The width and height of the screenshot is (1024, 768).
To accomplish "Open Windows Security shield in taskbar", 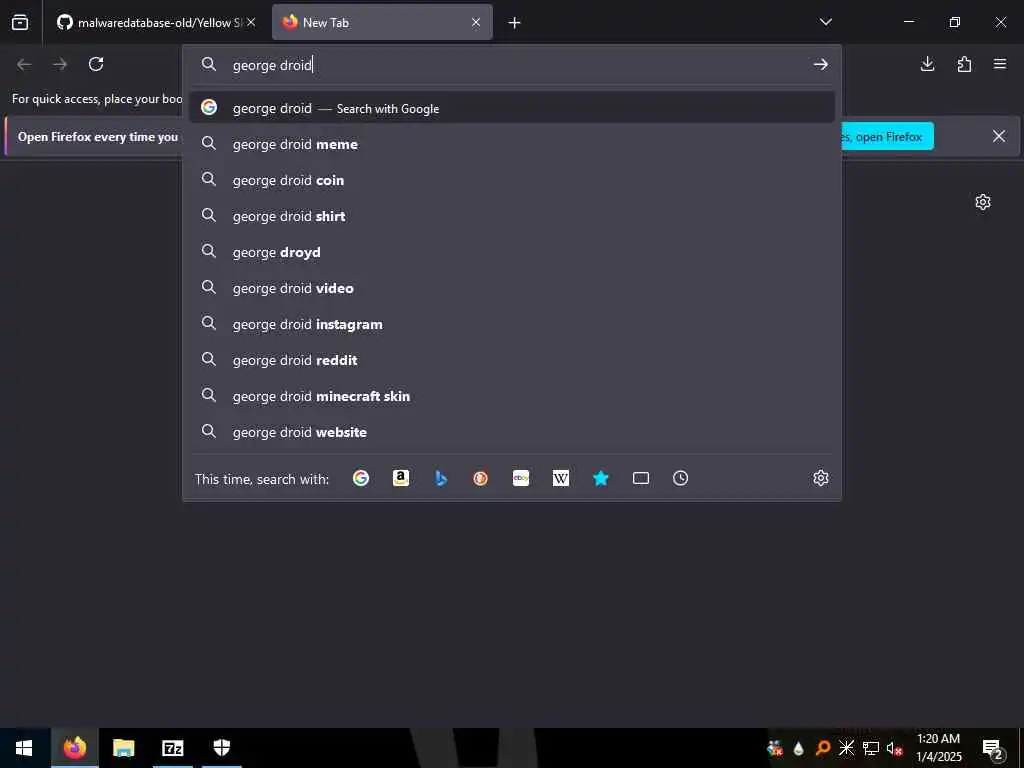I will [x=222, y=748].
